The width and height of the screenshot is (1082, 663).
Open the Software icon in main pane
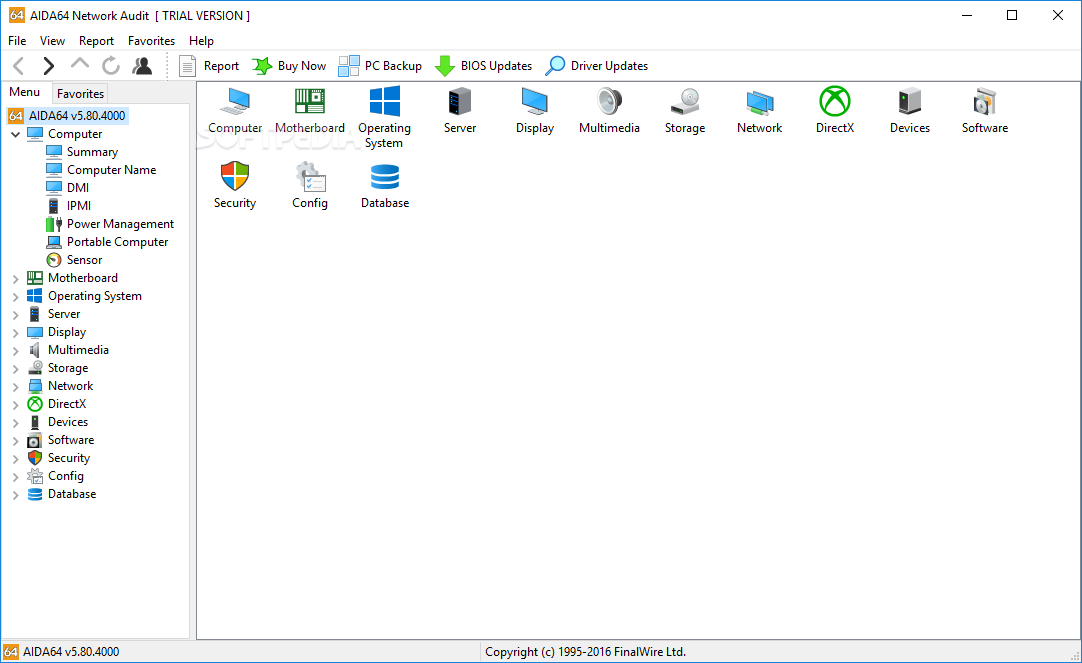click(x=985, y=102)
